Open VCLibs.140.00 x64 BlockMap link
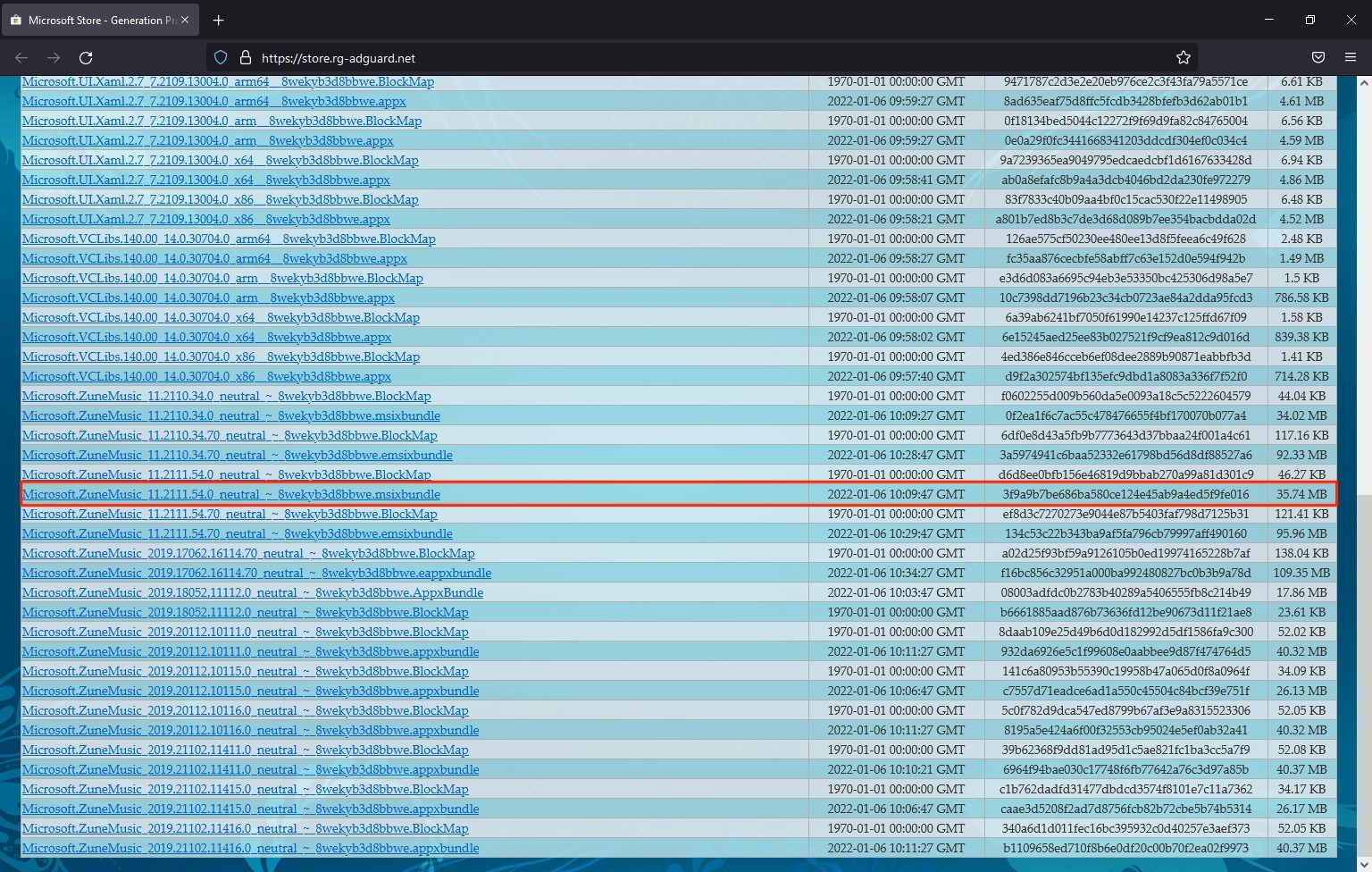This screenshot has width=1372, height=872. click(222, 317)
